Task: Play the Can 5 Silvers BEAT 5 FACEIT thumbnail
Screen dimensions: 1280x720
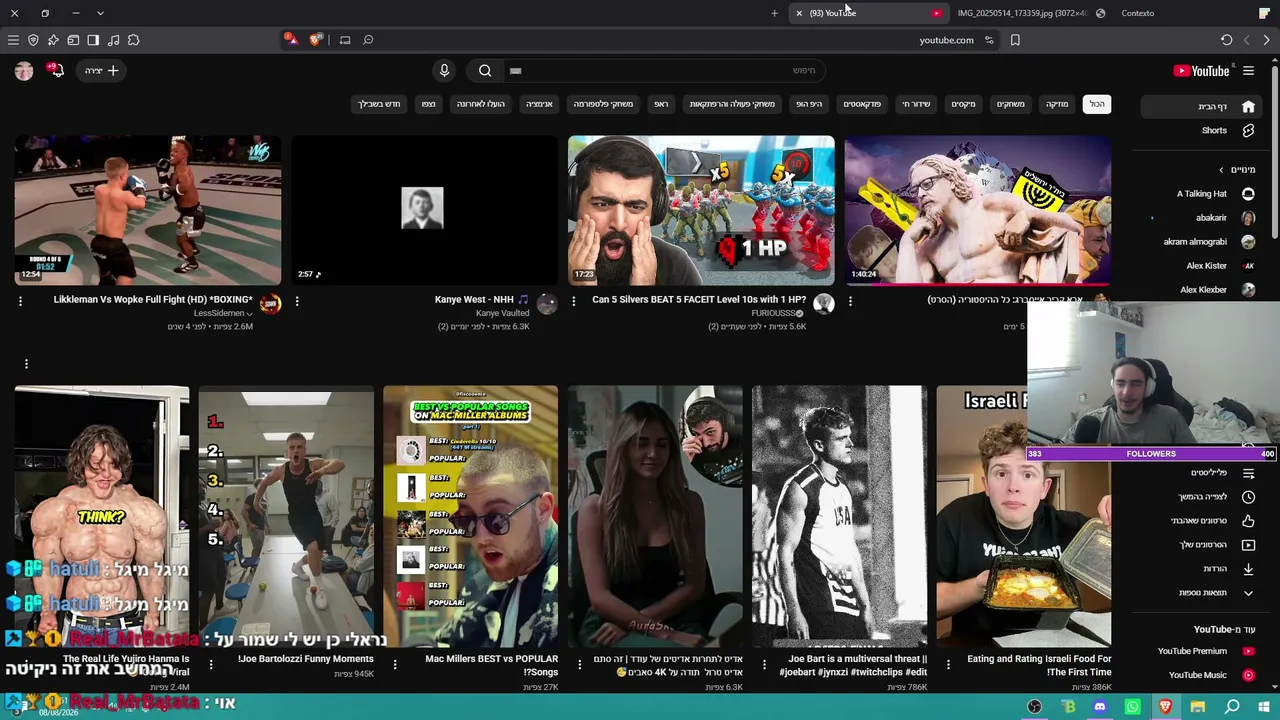Action: click(x=701, y=210)
